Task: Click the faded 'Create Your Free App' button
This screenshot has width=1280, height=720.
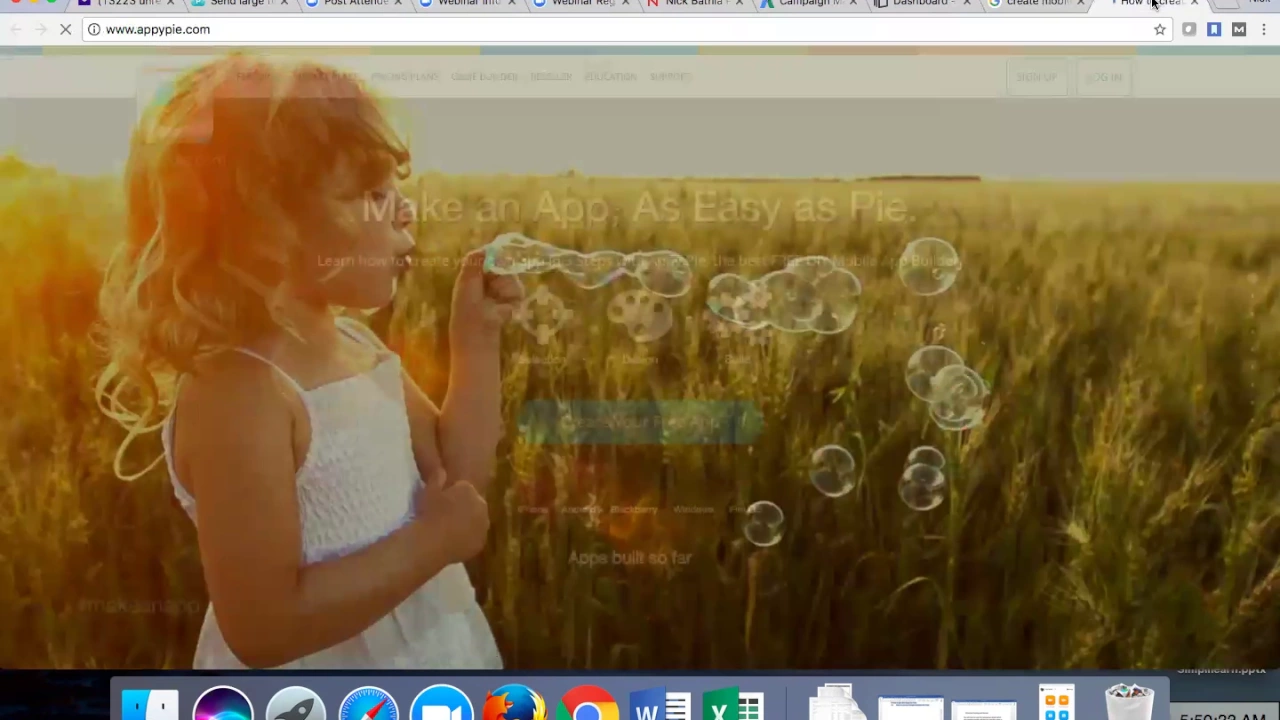Action: tap(640, 422)
